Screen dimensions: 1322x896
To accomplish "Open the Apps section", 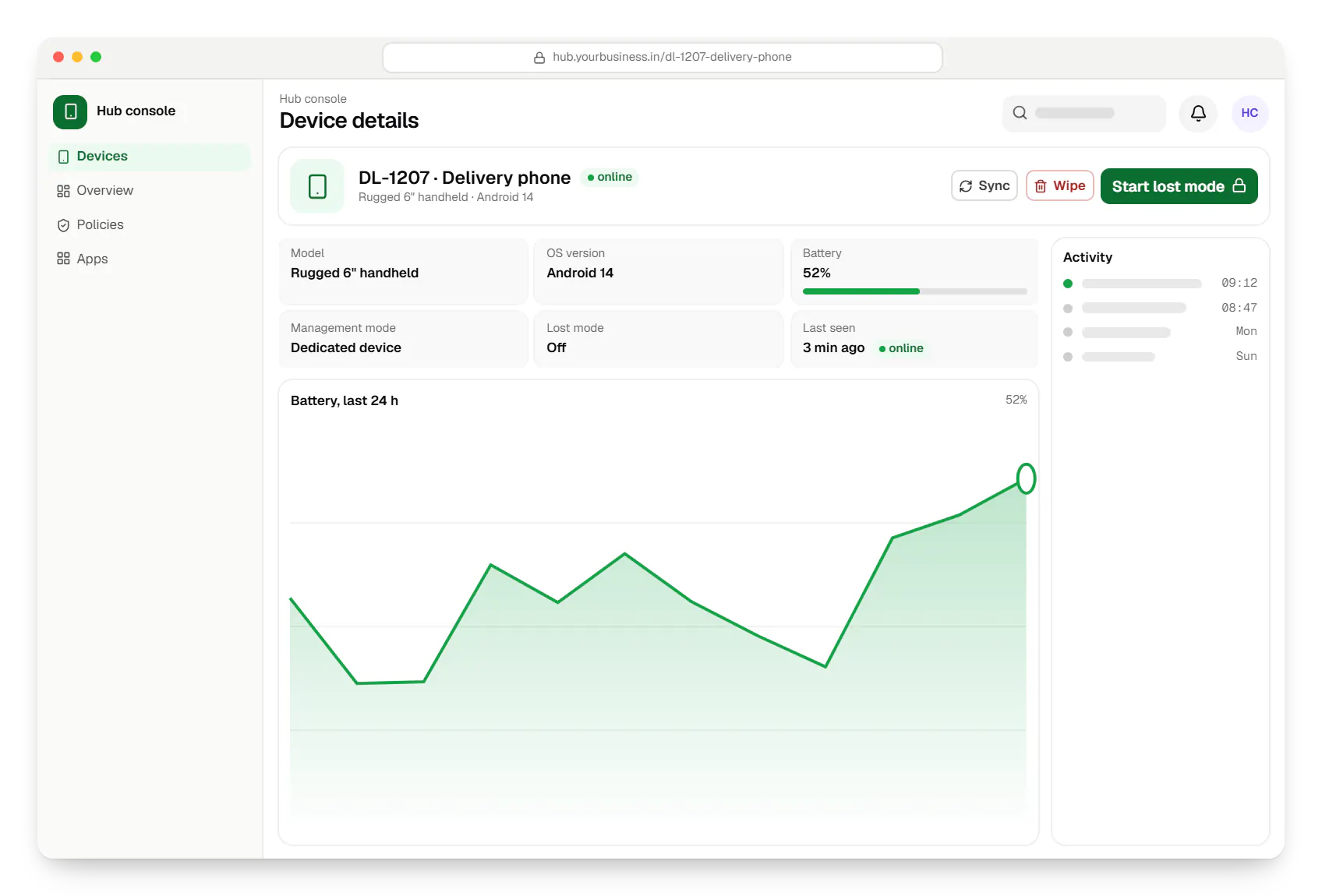I will coord(149,259).
